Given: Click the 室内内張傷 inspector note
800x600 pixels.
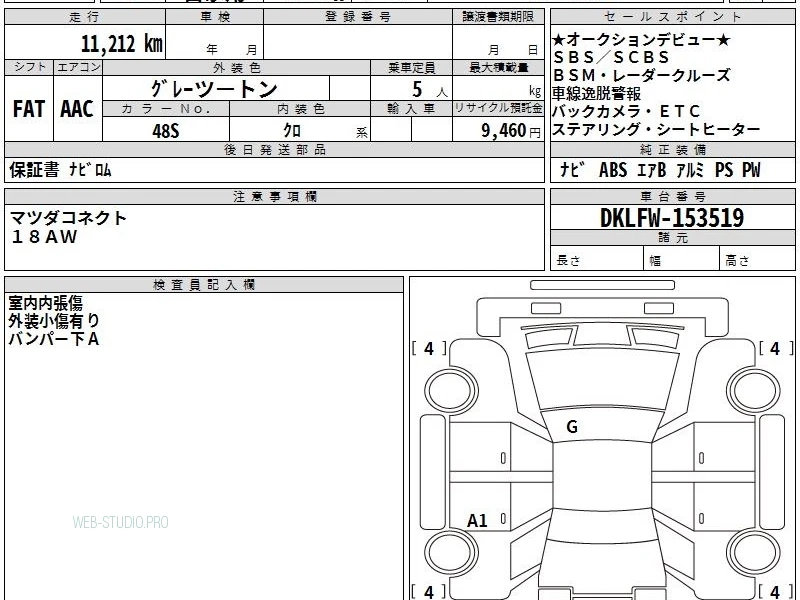Looking at the screenshot, I should pos(45,303).
